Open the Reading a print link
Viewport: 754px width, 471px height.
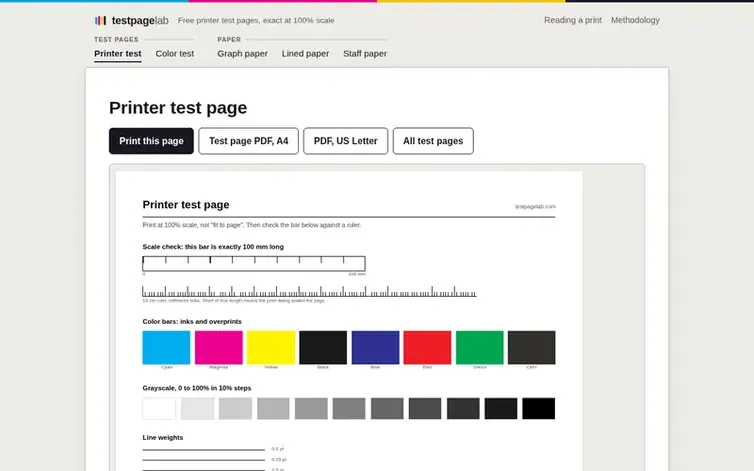click(x=573, y=20)
